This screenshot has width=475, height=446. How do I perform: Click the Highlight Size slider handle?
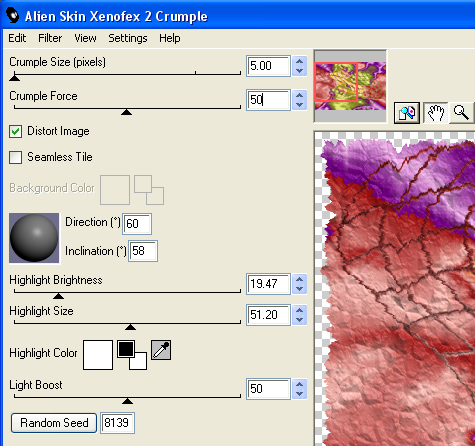pyautogui.click(x=130, y=327)
